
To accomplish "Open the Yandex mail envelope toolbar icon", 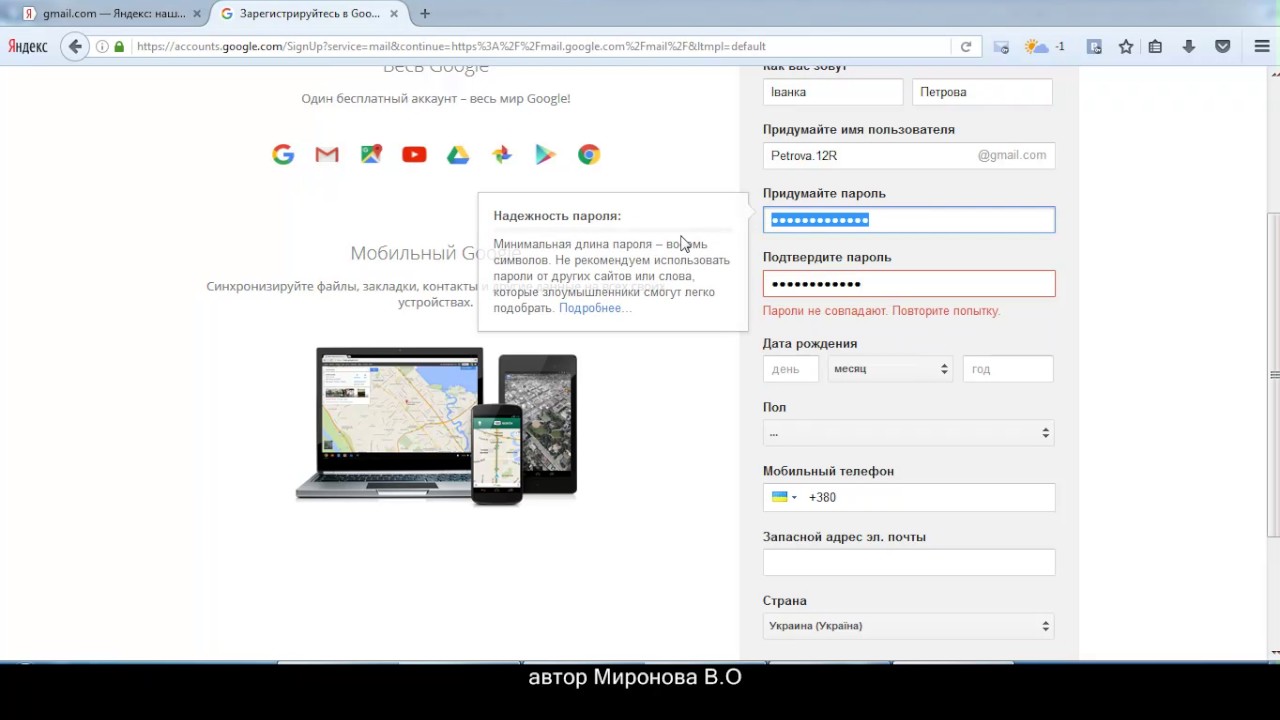I will coord(1001,46).
